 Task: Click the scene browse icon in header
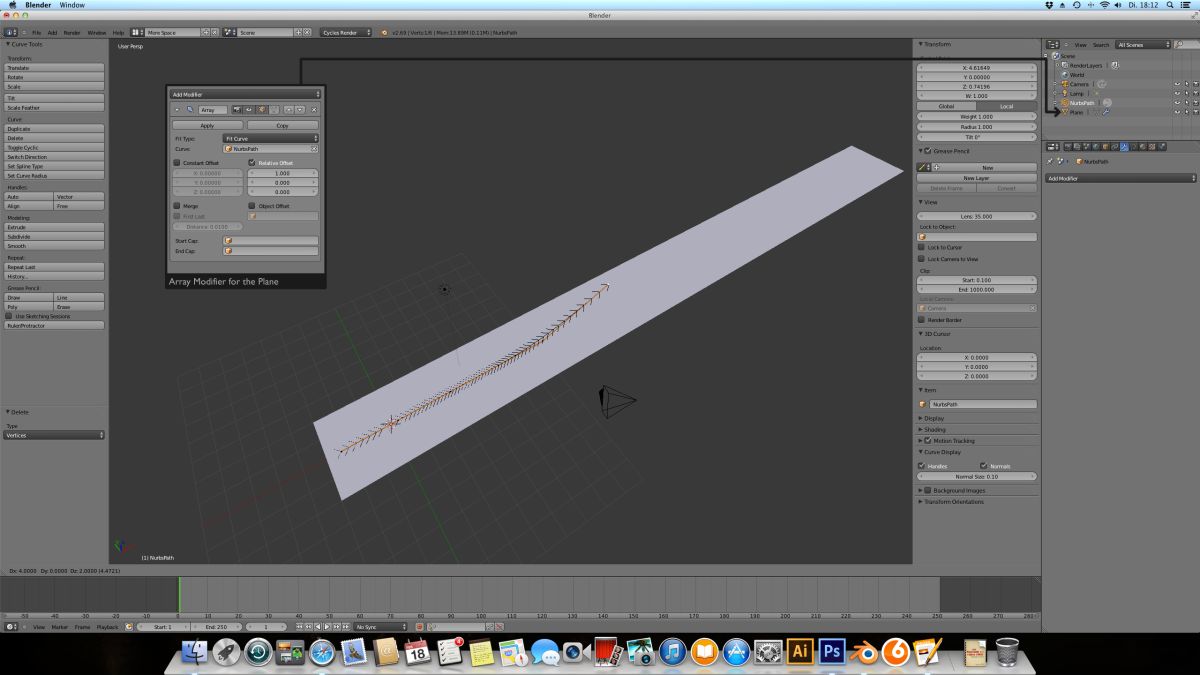coord(228,32)
